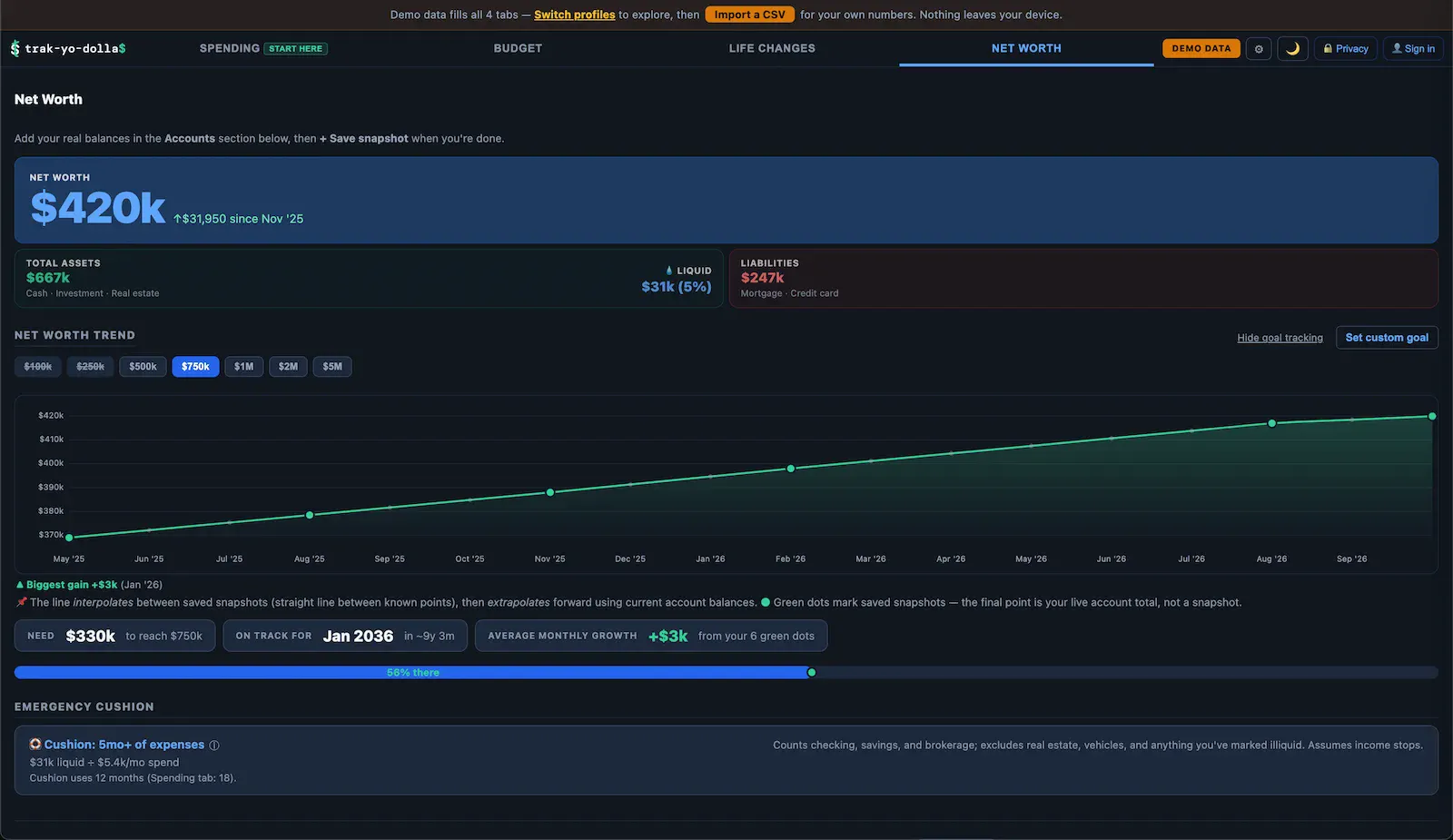This screenshot has width=1453, height=840.
Task: Click the lifebuoy icon beside Cushion
Action: pos(35,745)
